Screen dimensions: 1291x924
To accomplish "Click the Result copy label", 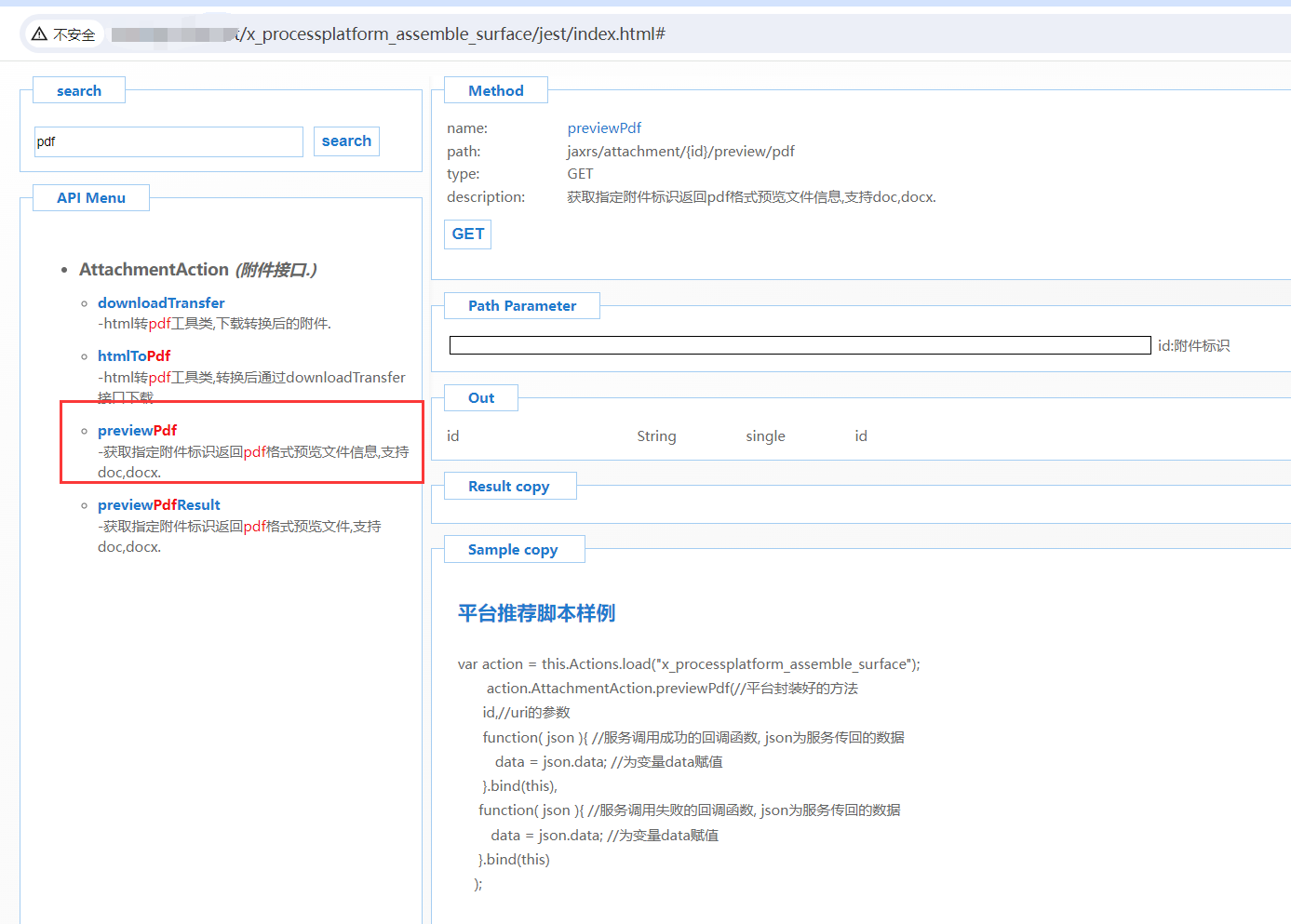I will 508,486.
